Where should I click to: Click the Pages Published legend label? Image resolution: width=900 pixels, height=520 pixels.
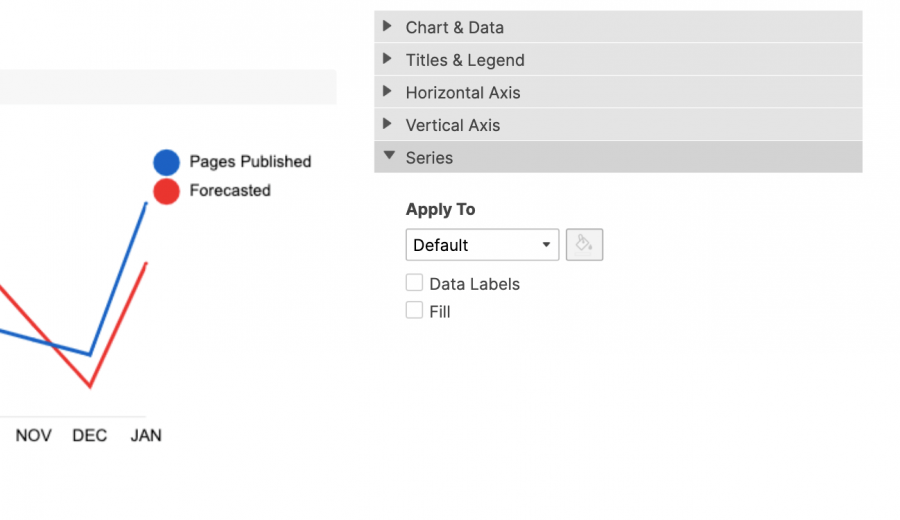[x=250, y=162]
